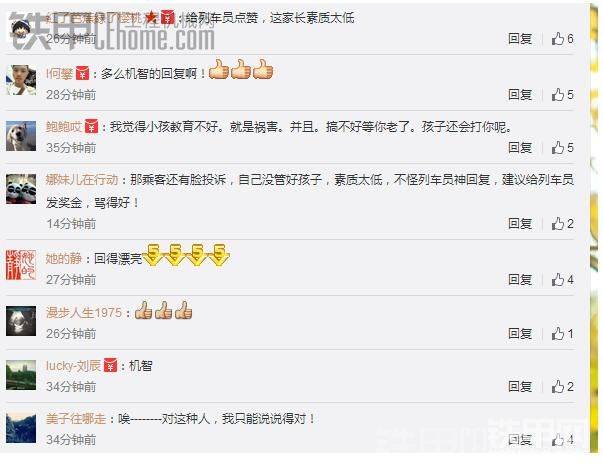603x475 pixels.
Task: Open 她的静's red seal avatar
Action: coord(21,265)
